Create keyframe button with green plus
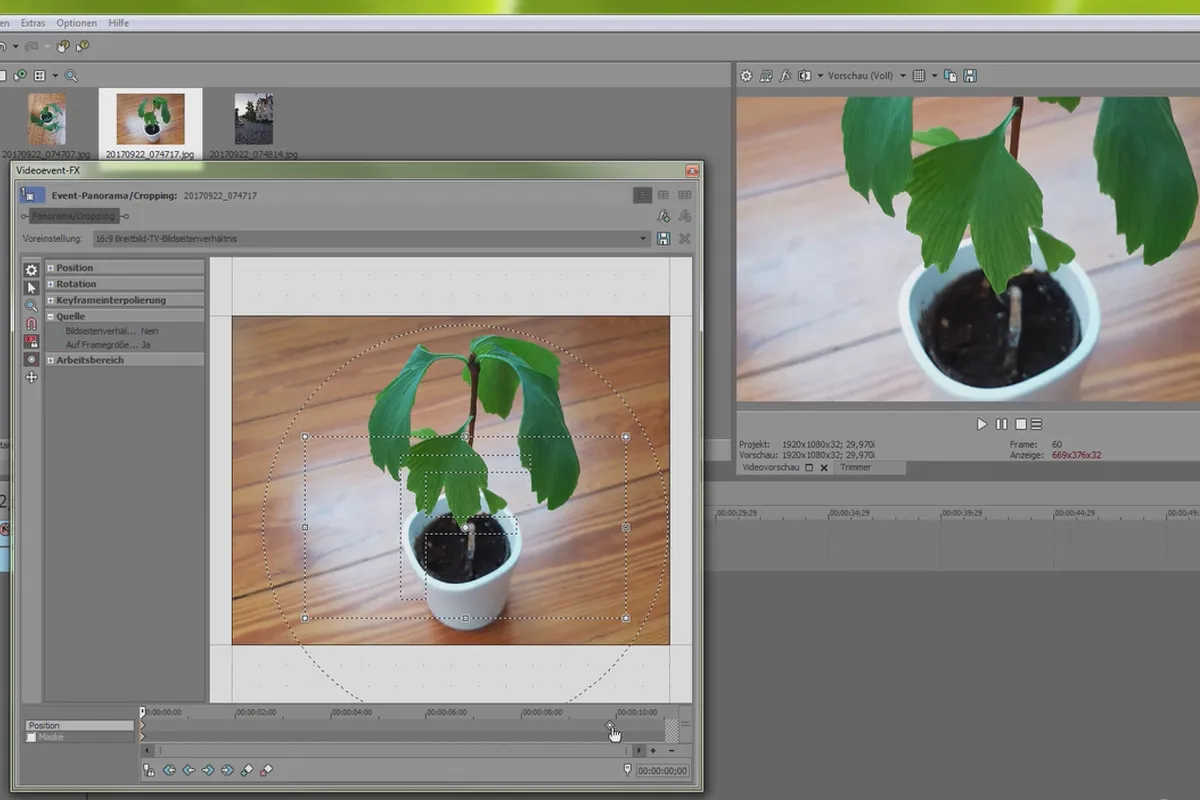Screen dimensions: 1200x800 click(x=247, y=770)
